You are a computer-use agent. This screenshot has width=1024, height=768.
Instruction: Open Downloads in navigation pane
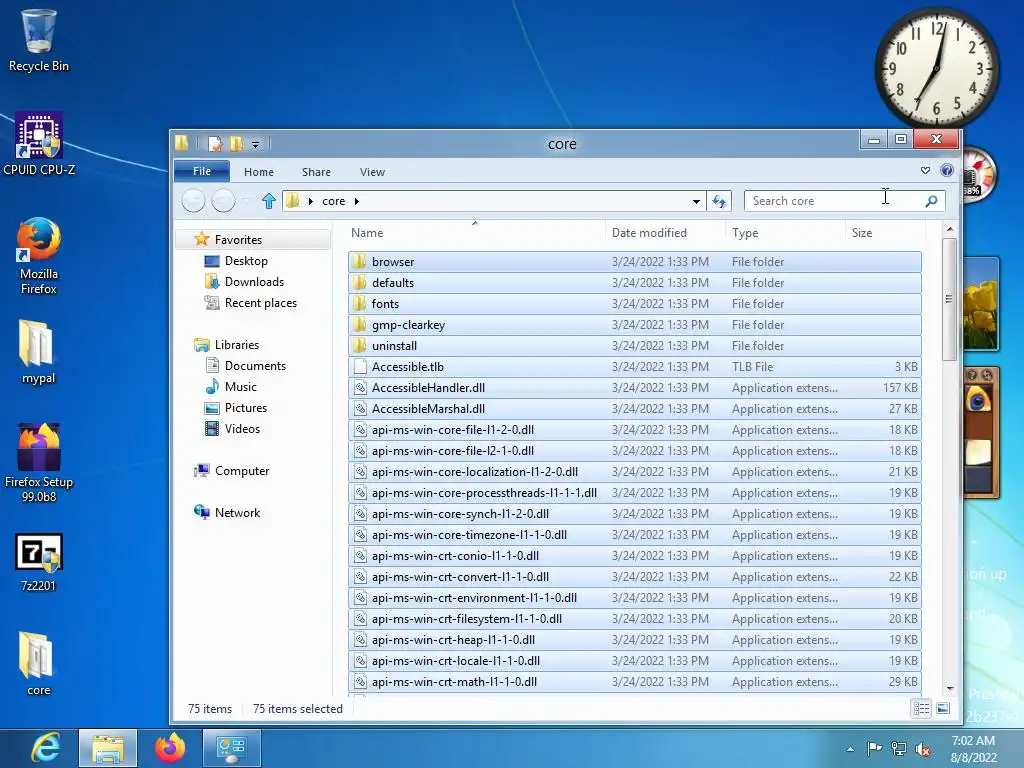(x=254, y=281)
